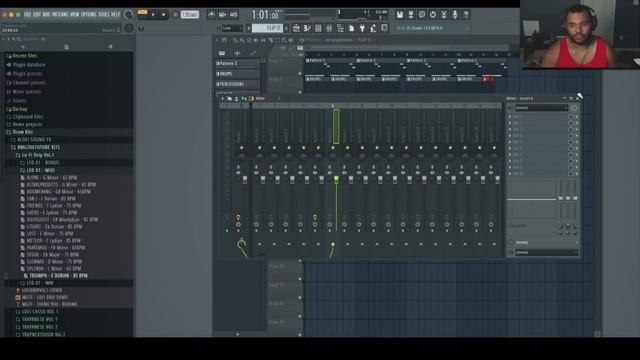640x360 pixels.
Task: Adjust the Master mixer volume fader
Action: tap(245, 179)
